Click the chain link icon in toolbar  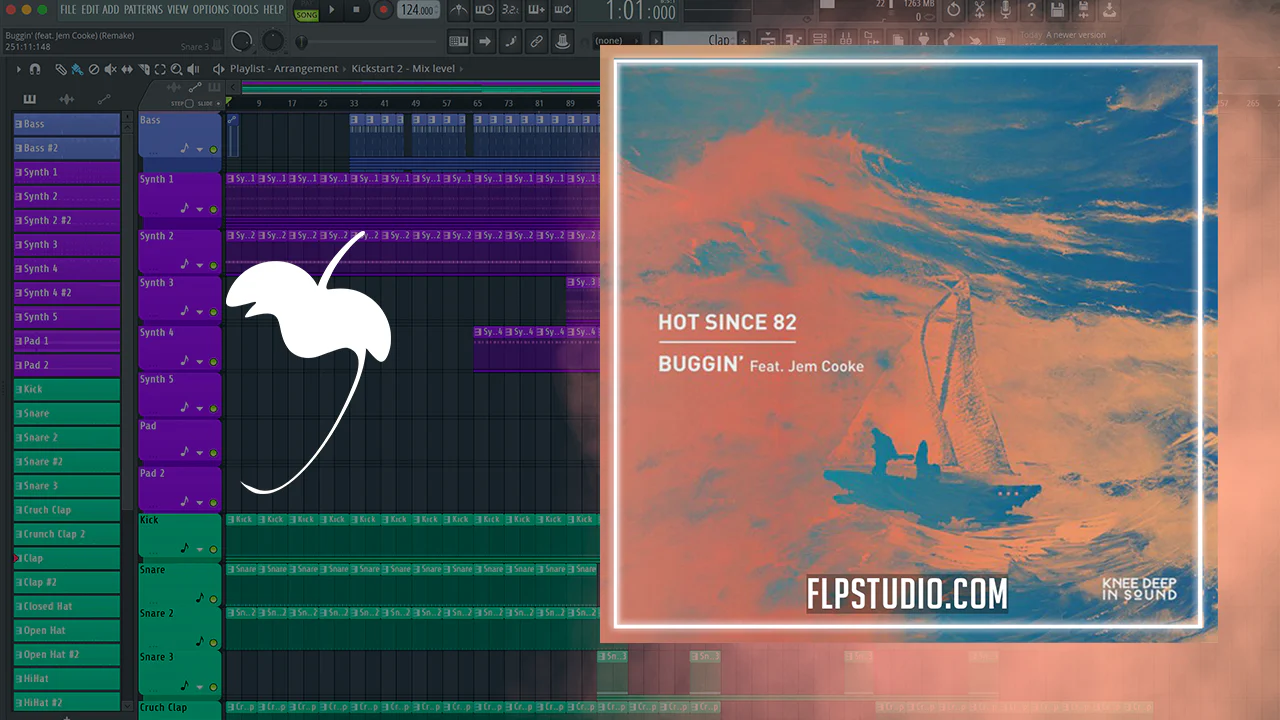536,41
